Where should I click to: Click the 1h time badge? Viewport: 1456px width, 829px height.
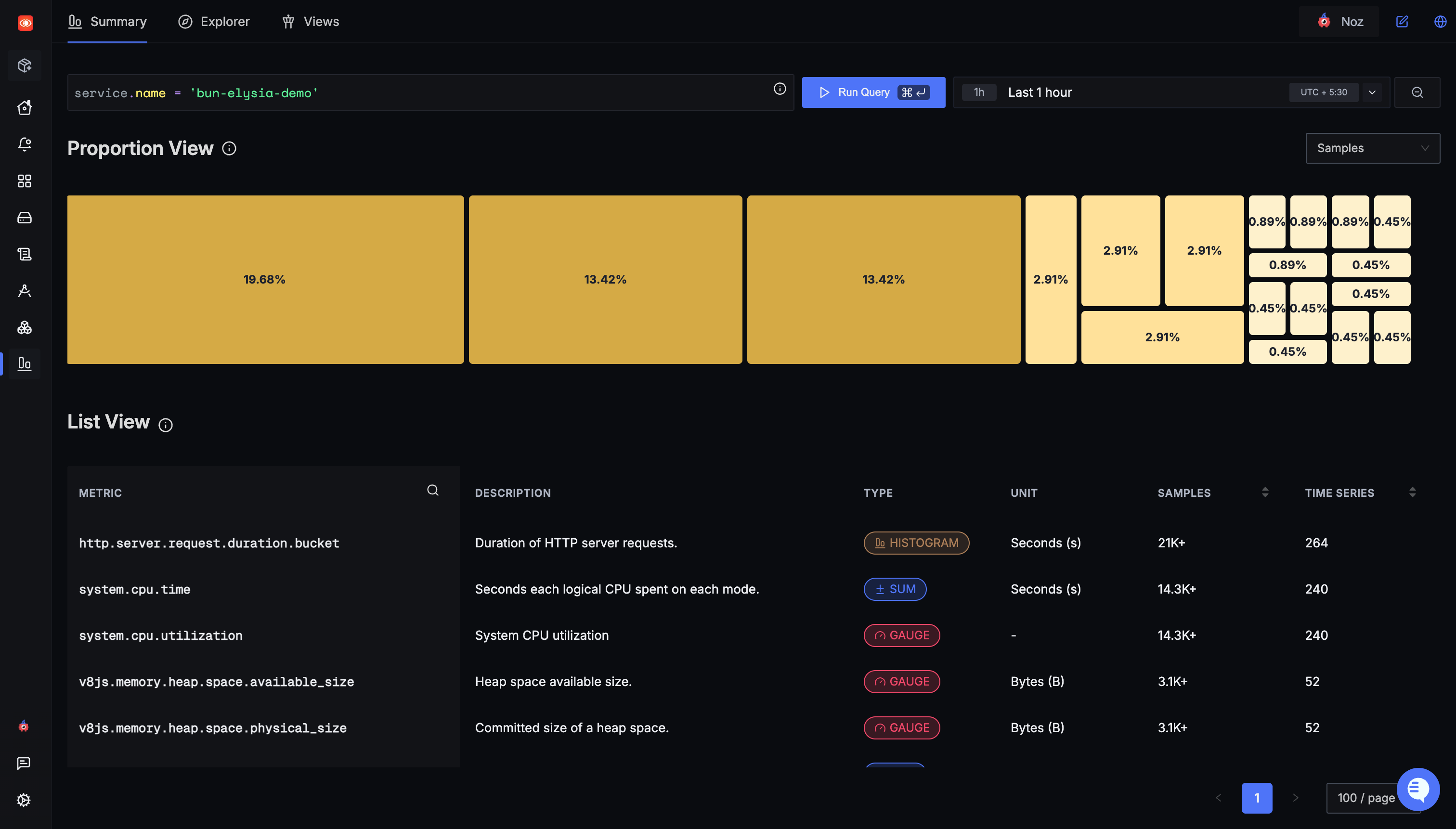tap(979, 92)
